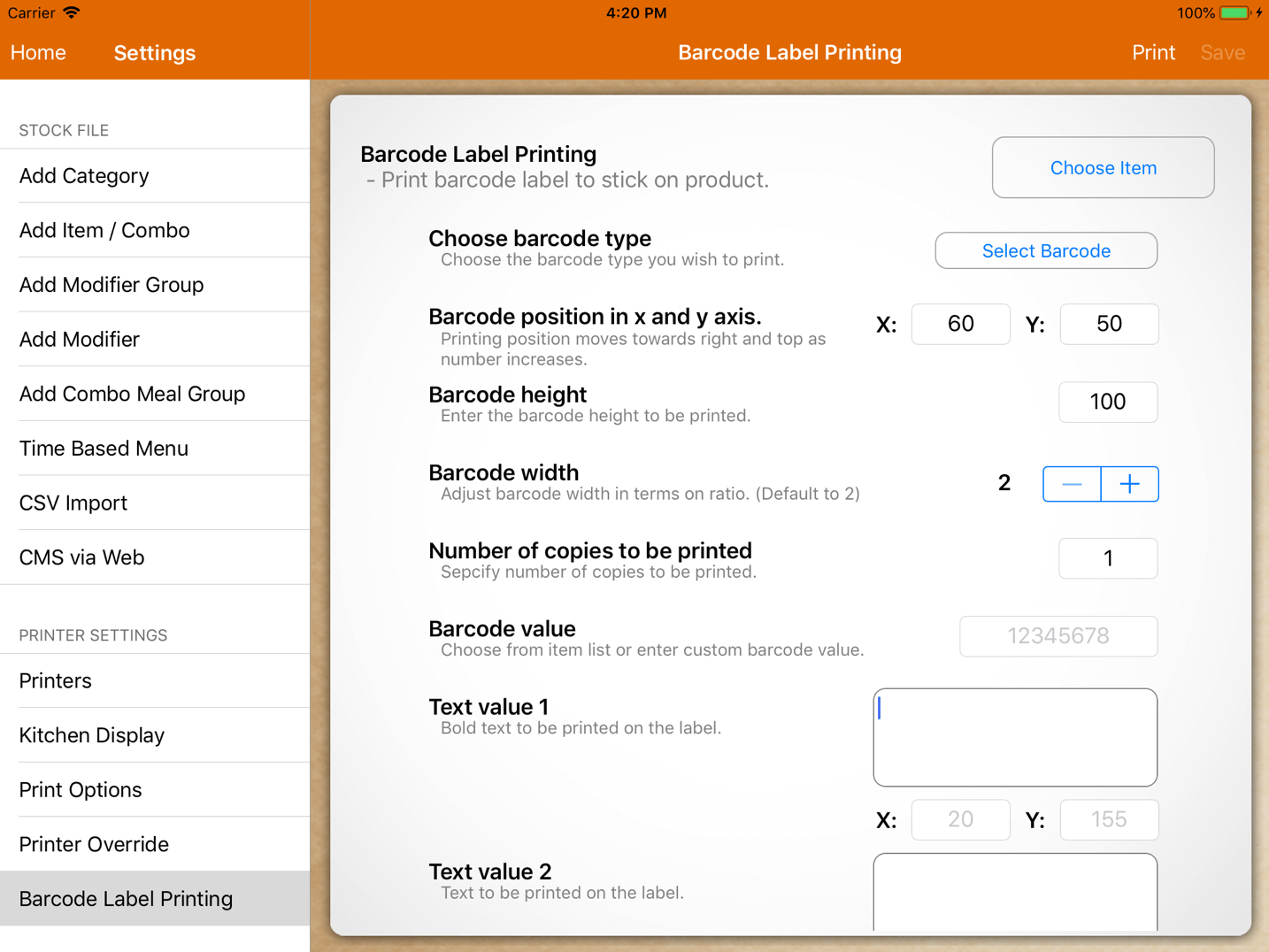Click the Barcode value input field

point(1057,636)
